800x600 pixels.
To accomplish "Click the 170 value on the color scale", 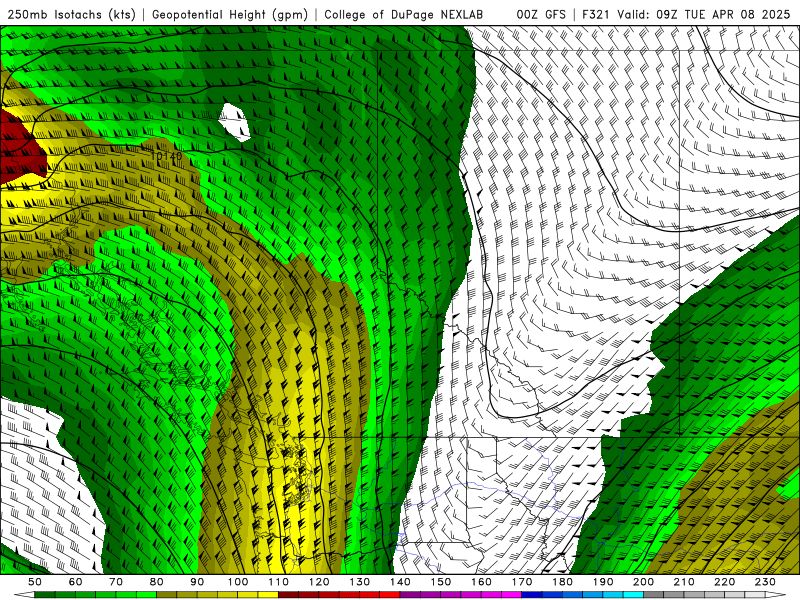I will tap(522, 582).
